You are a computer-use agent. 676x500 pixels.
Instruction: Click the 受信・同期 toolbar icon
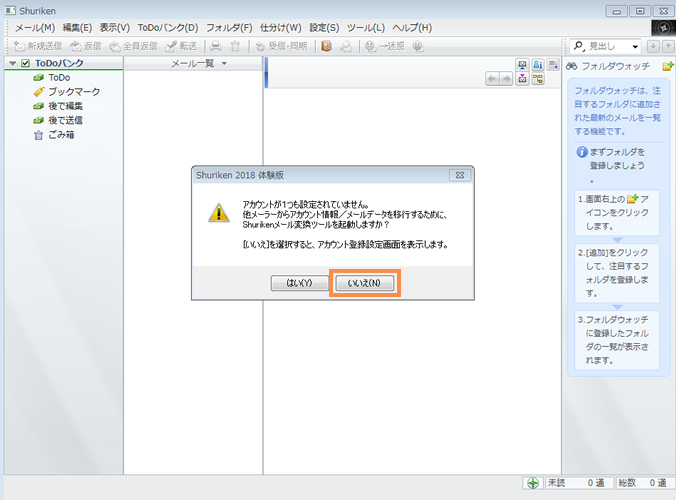pyautogui.click(x=280, y=46)
